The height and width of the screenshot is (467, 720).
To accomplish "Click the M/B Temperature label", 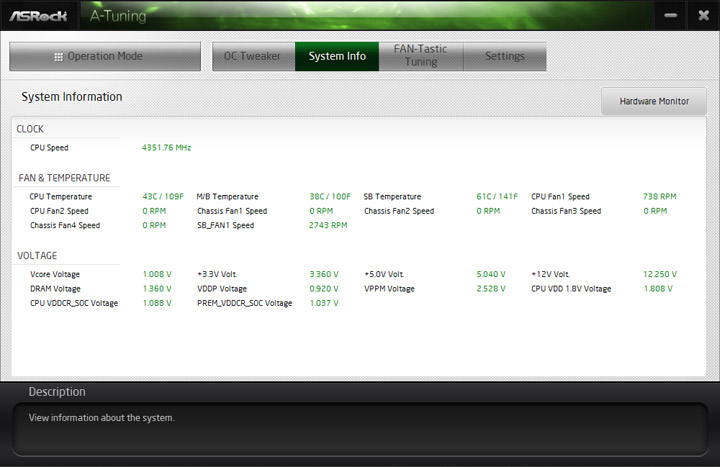I will click(227, 197).
